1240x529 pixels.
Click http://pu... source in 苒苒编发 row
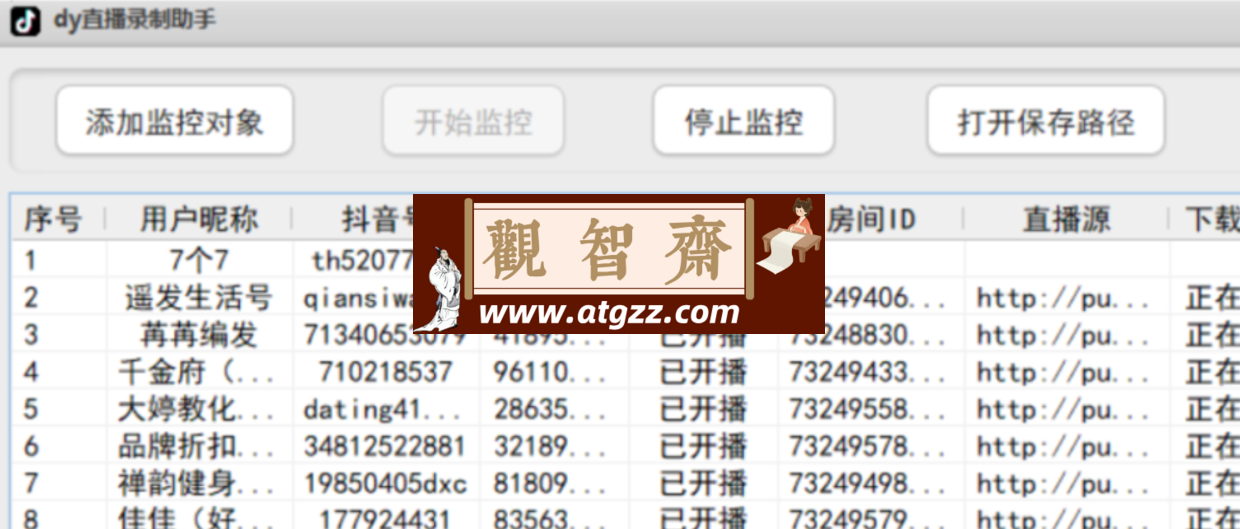coord(1064,334)
